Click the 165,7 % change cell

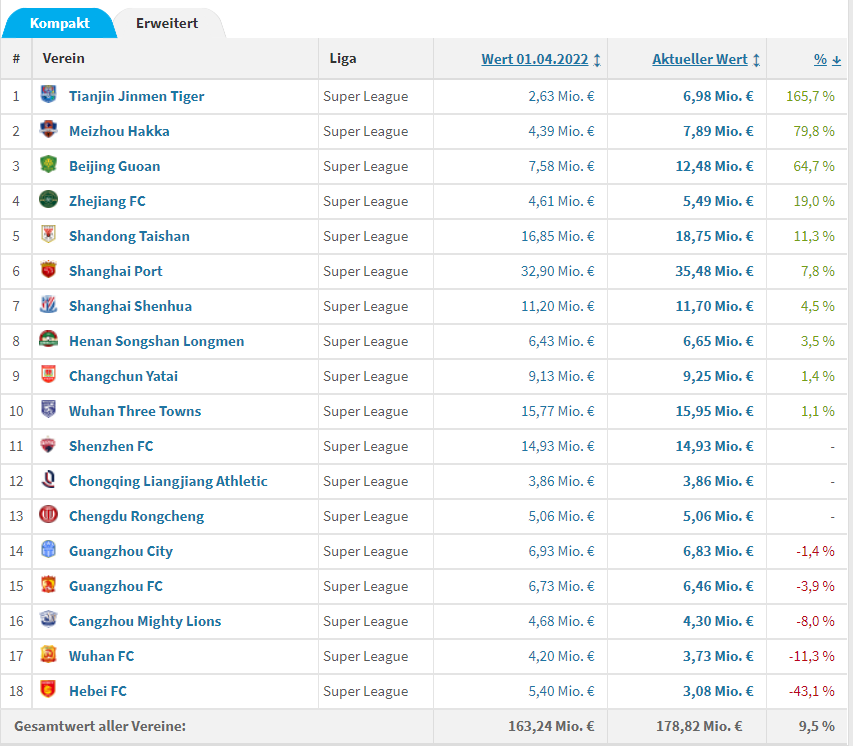(x=810, y=96)
